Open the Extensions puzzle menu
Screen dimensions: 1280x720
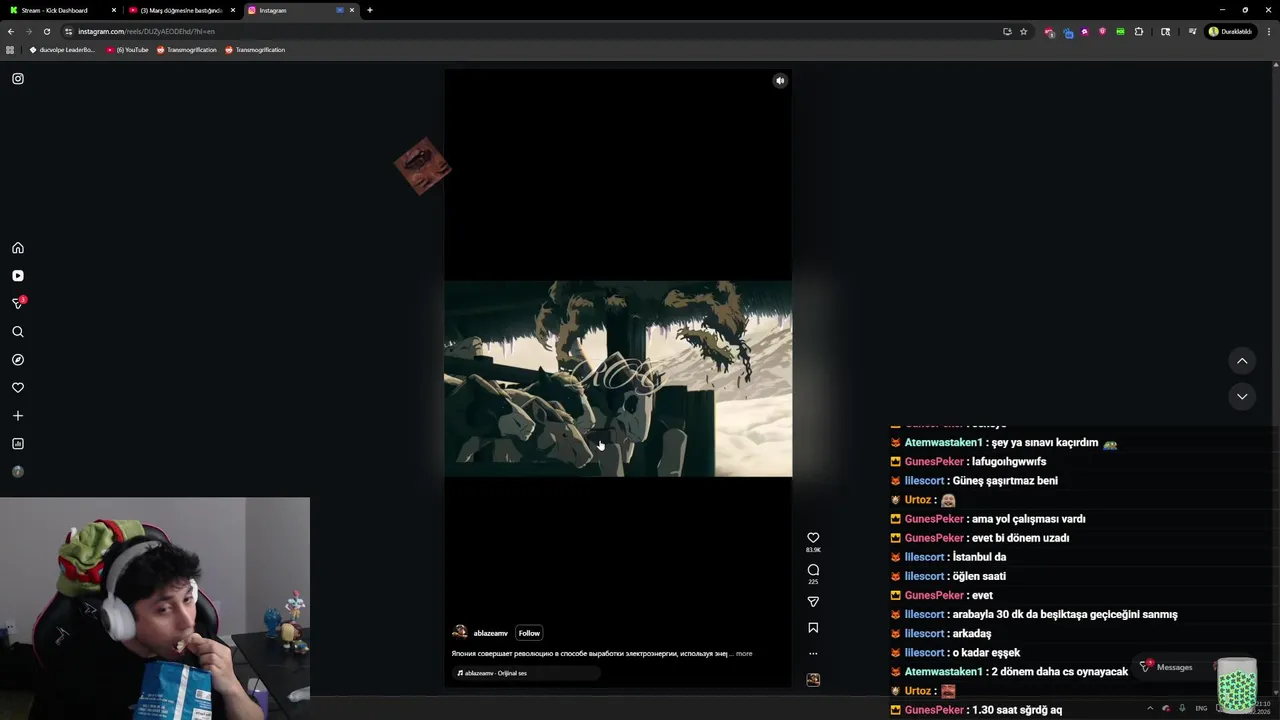(x=1138, y=31)
